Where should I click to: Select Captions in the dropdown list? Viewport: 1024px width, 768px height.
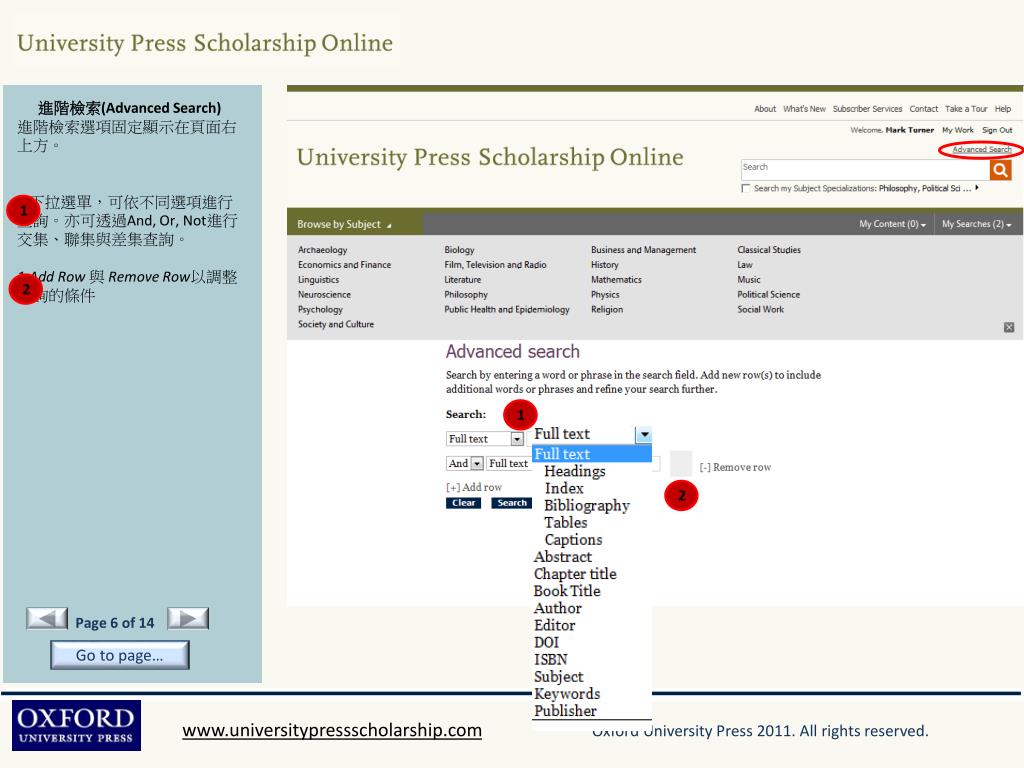click(x=573, y=540)
